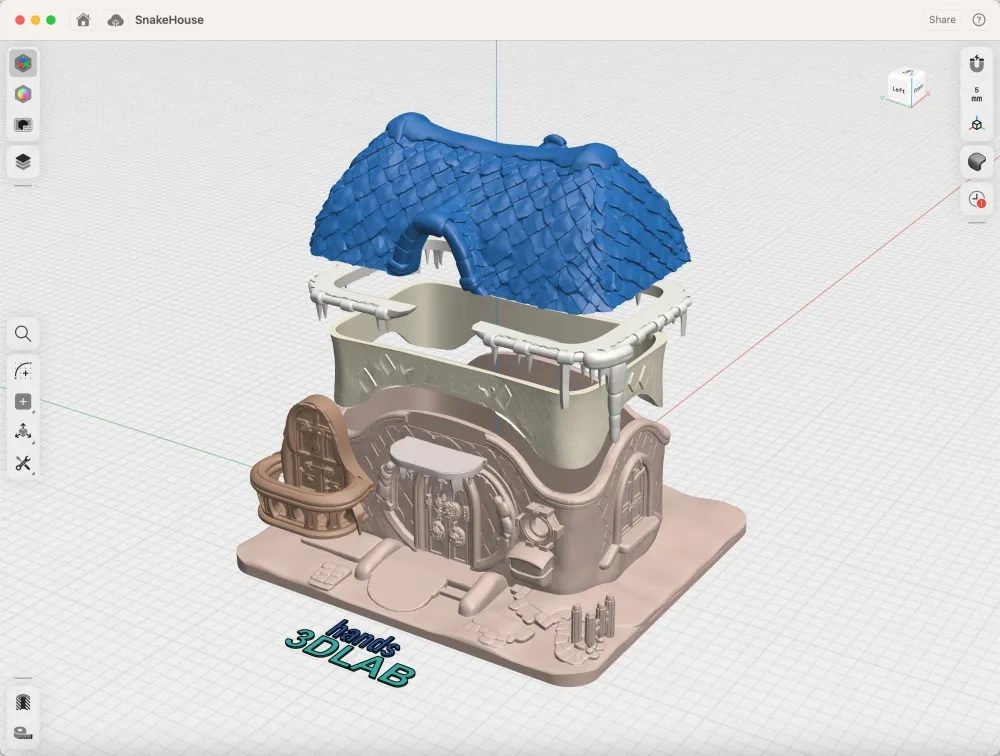
Task: Toggle magnet snapping on or off
Action: 976,63
